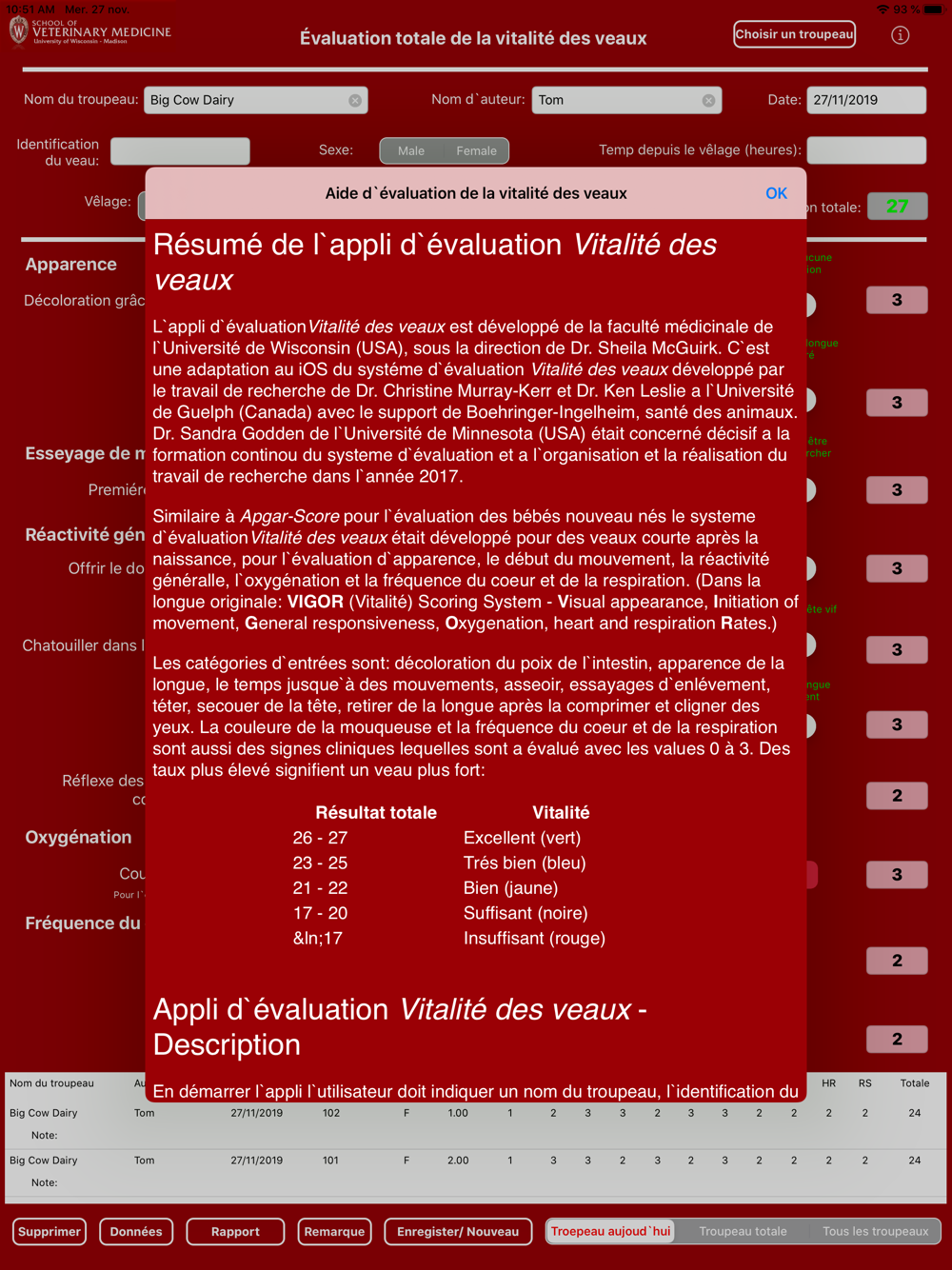This screenshot has width=952, height=1270.
Task: Generate a Rapport
Action: tap(235, 1231)
